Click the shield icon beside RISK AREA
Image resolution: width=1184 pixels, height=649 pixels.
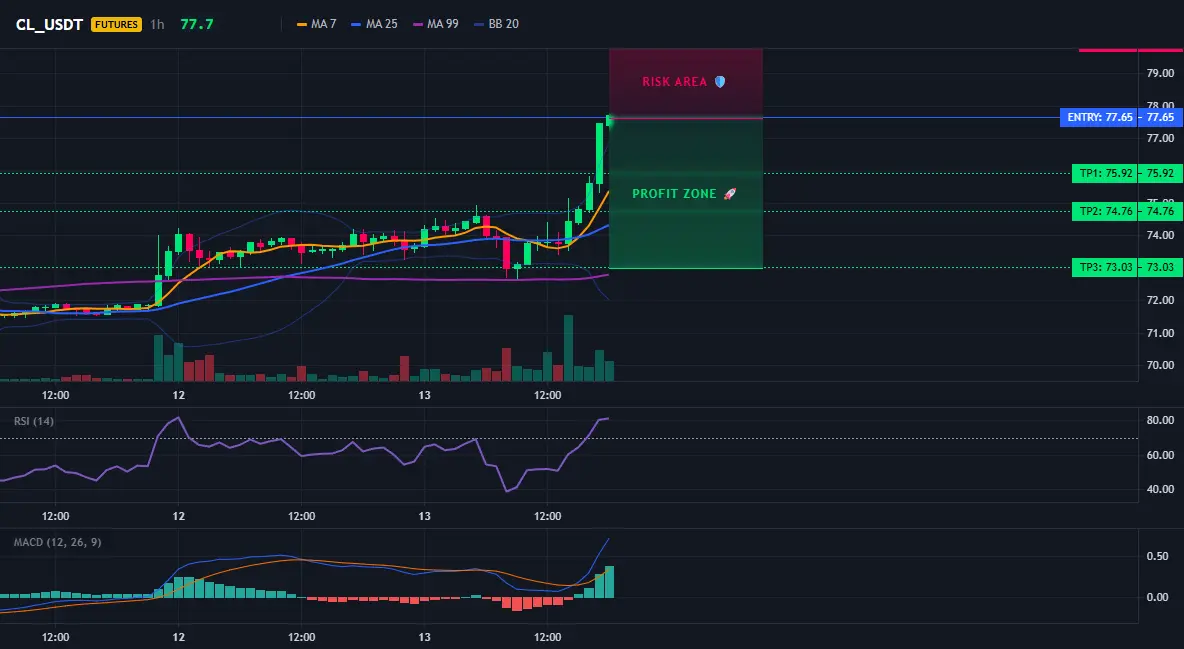tap(720, 82)
